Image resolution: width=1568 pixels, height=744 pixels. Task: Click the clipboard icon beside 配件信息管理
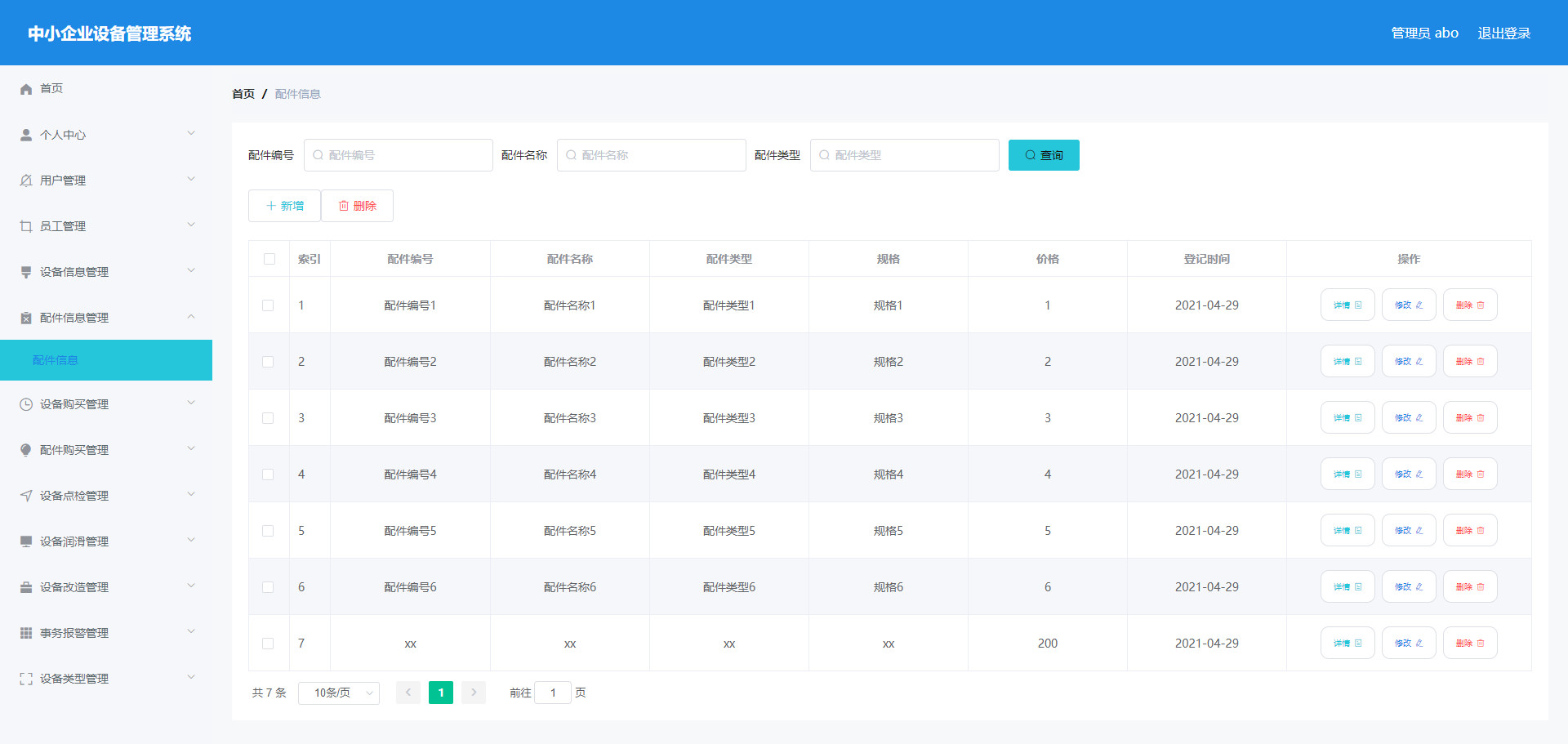pyautogui.click(x=26, y=318)
